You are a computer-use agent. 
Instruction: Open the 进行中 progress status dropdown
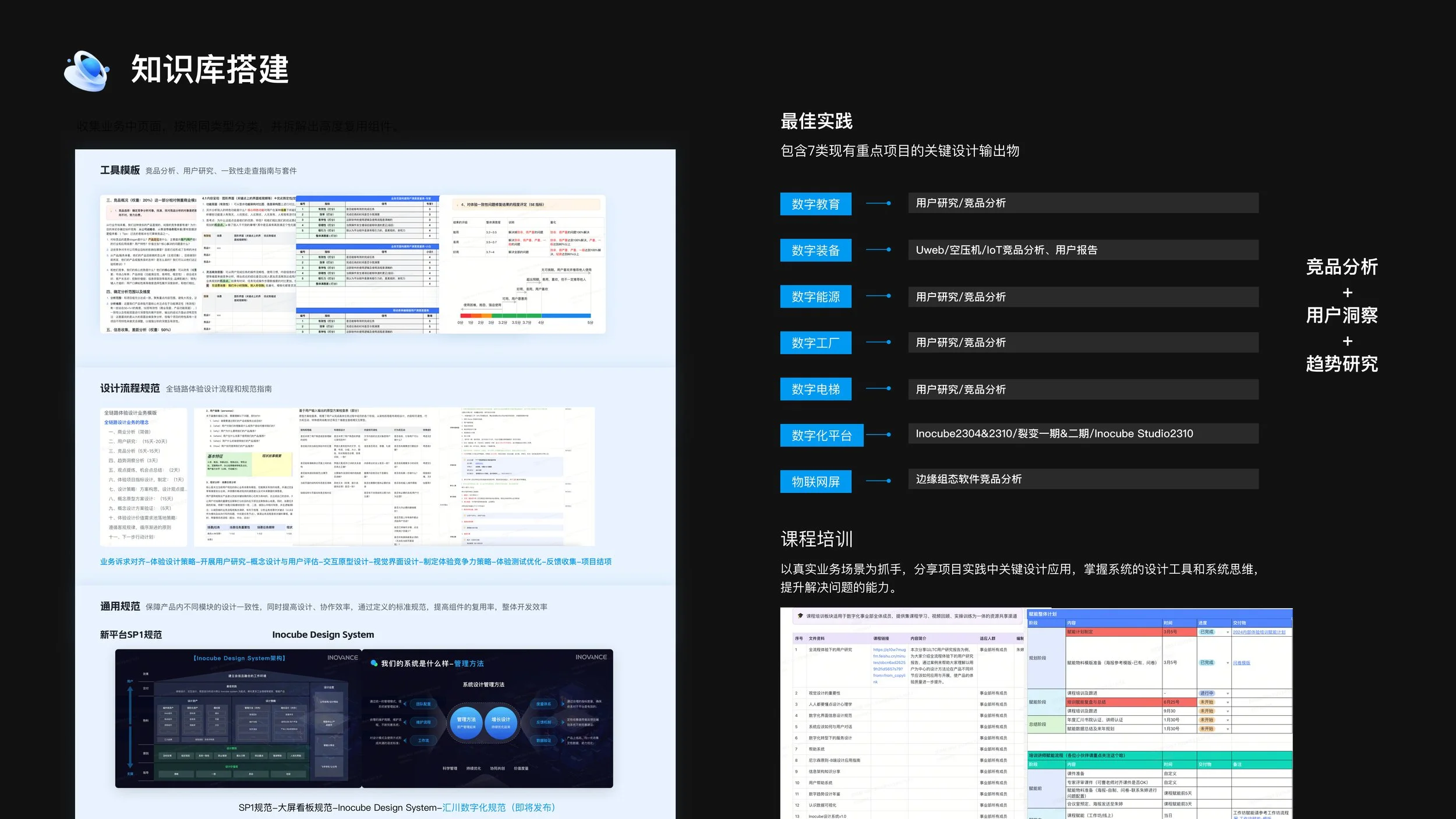(x=1228, y=693)
